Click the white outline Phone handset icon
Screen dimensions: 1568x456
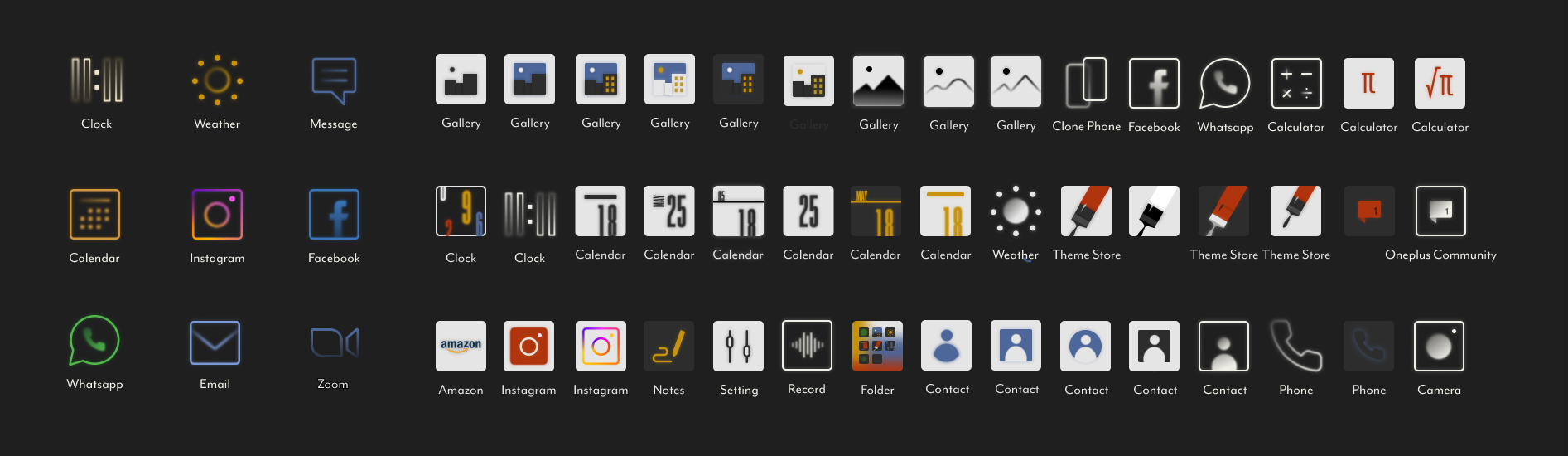pos(1296,346)
